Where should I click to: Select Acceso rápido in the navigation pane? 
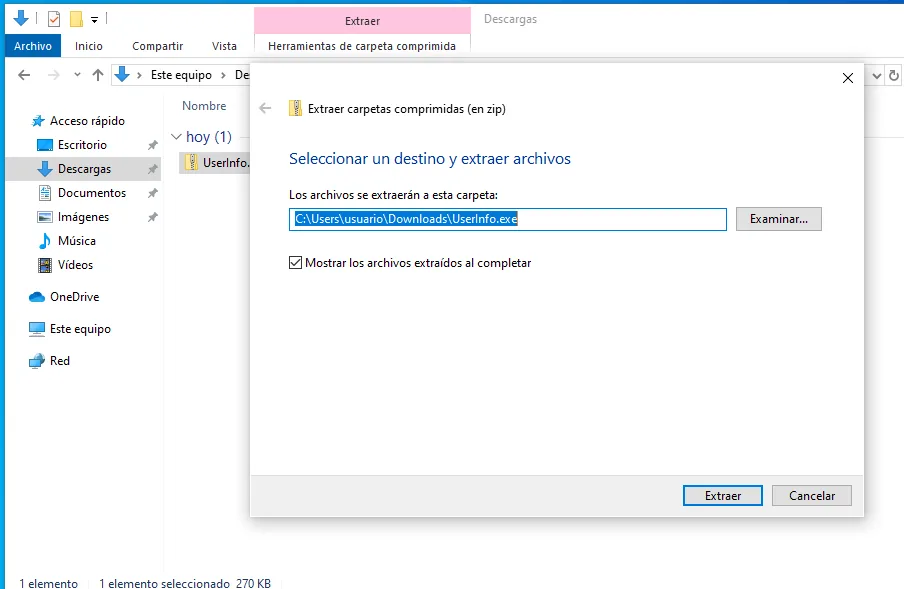pos(87,121)
